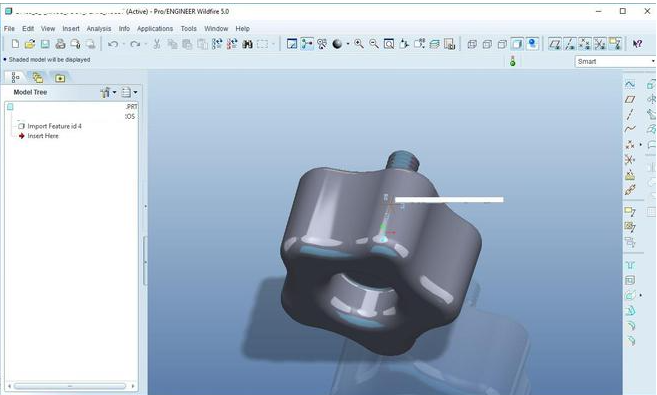Click the Print icon in the toolbar

pyautogui.click(x=60, y=44)
